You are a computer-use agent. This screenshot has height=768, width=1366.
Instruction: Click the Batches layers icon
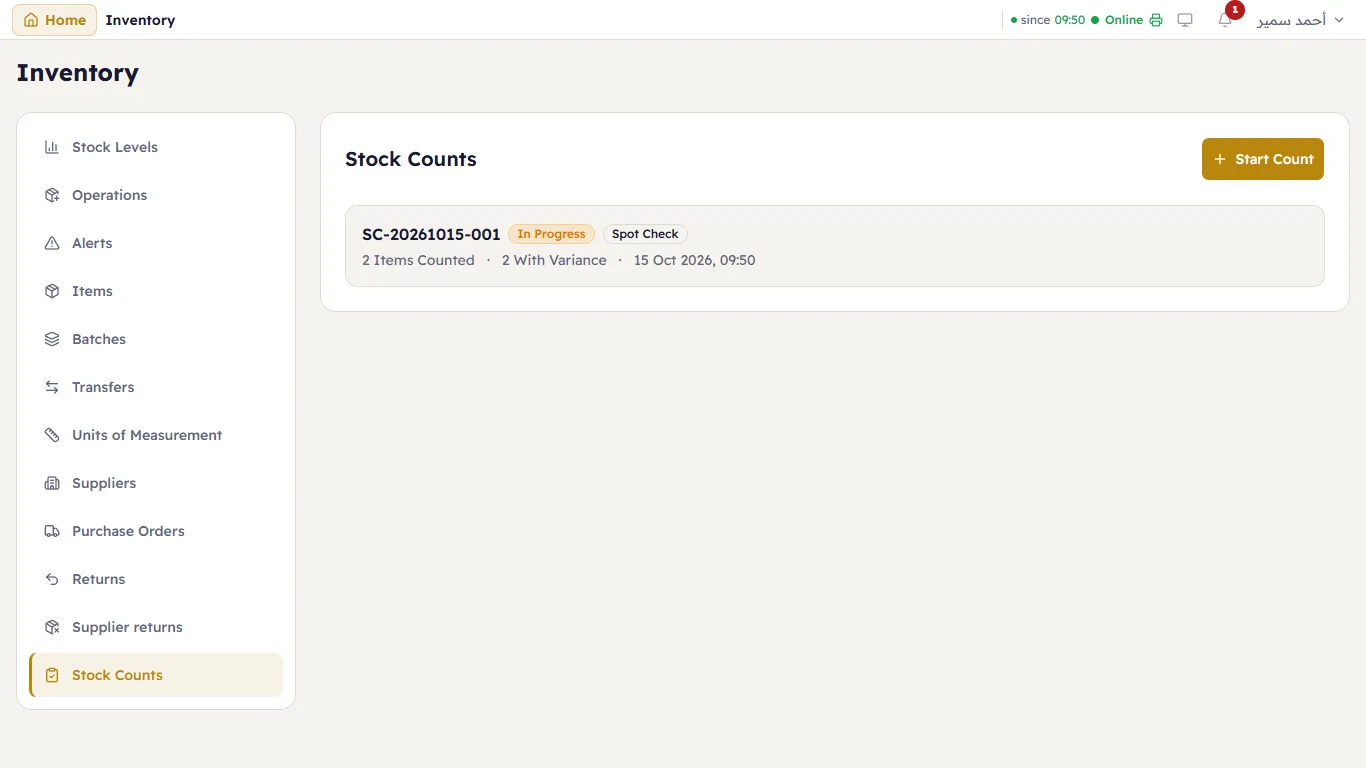52,339
